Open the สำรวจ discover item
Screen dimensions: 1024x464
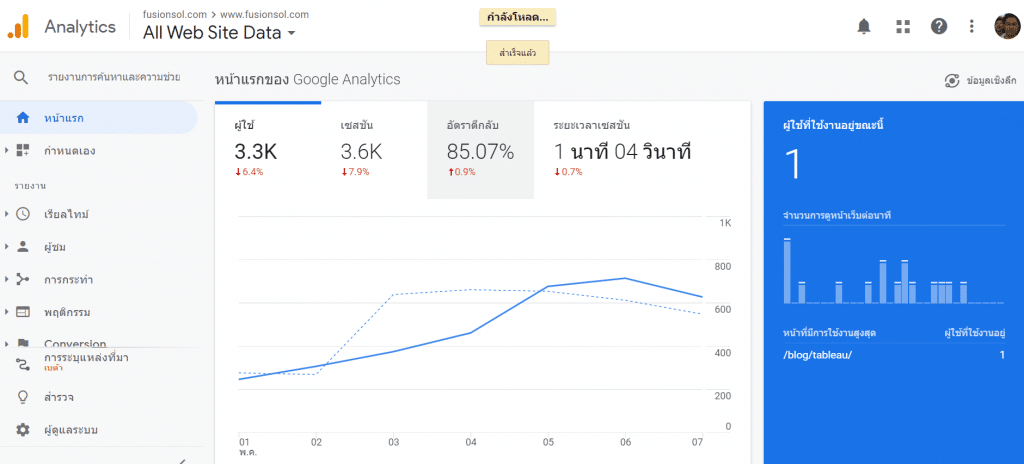(58, 397)
